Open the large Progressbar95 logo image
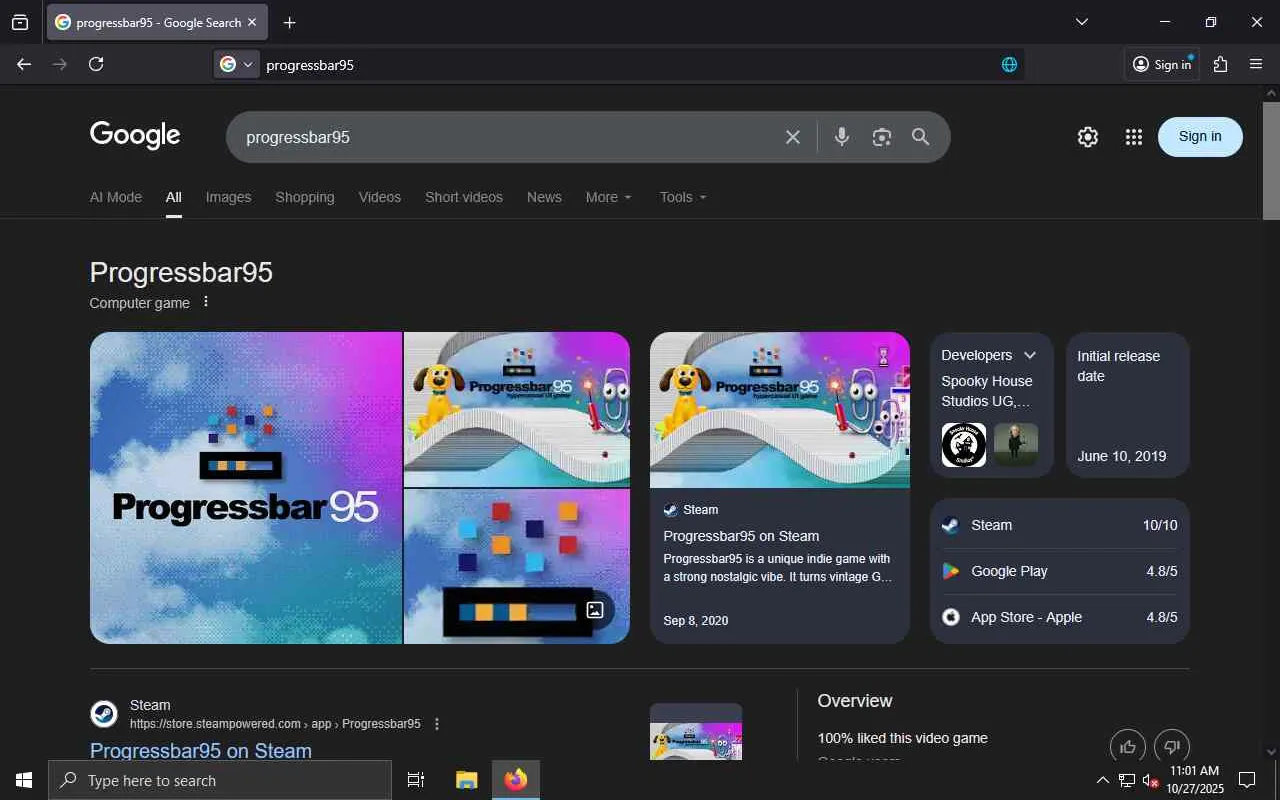 [x=246, y=488]
